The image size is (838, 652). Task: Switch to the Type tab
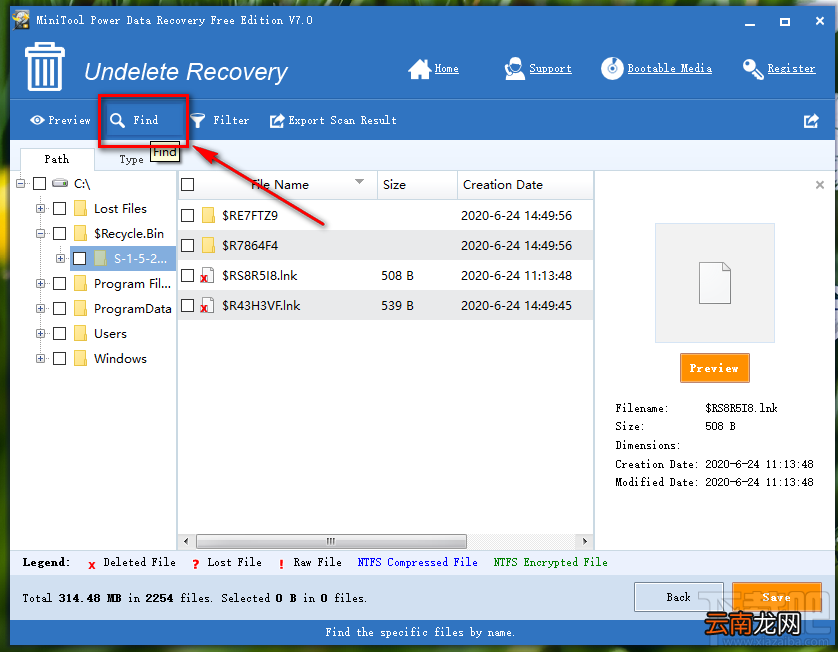click(131, 159)
